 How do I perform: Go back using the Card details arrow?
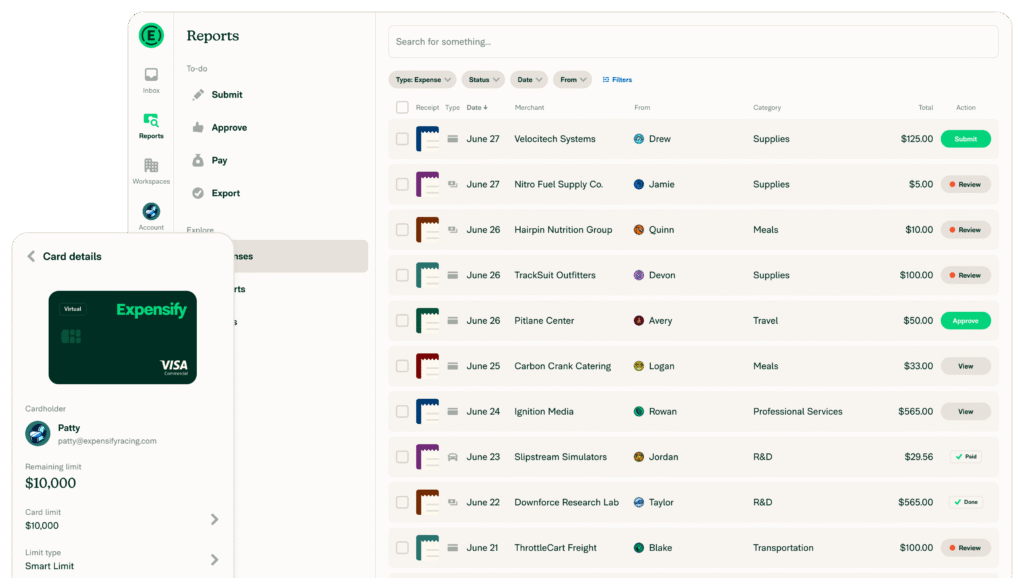(31, 256)
